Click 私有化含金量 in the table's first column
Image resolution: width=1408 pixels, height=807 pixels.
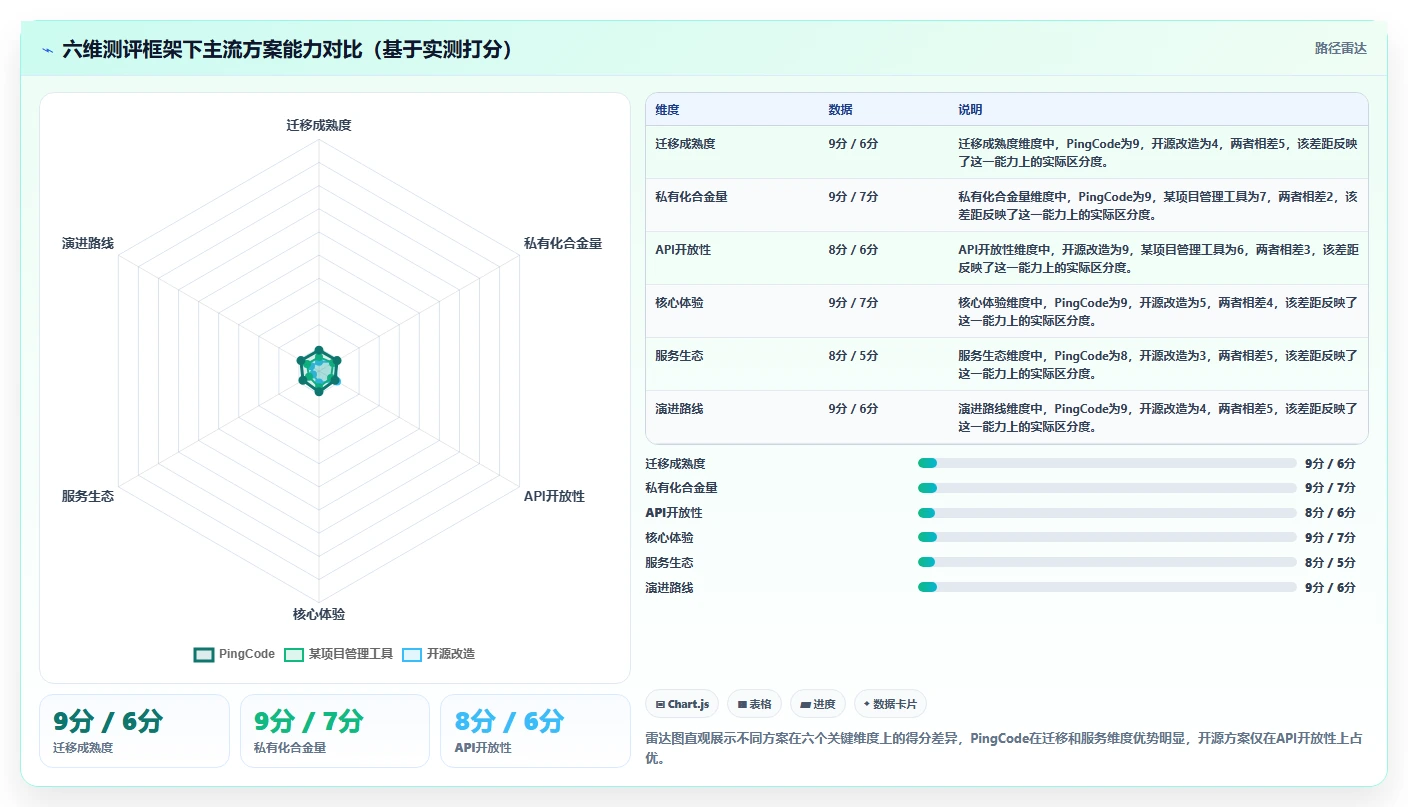coord(691,197)
